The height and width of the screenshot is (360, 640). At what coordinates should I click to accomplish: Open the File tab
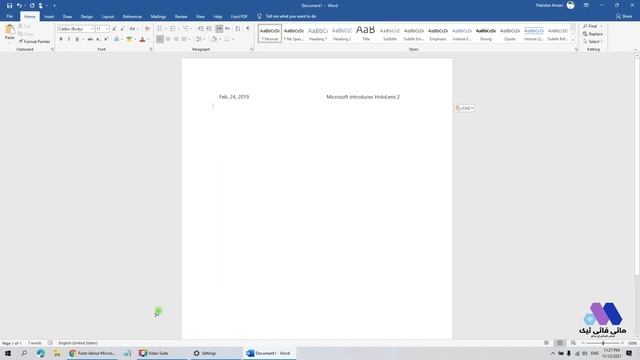pyautogui.click(x=9, y=16)
